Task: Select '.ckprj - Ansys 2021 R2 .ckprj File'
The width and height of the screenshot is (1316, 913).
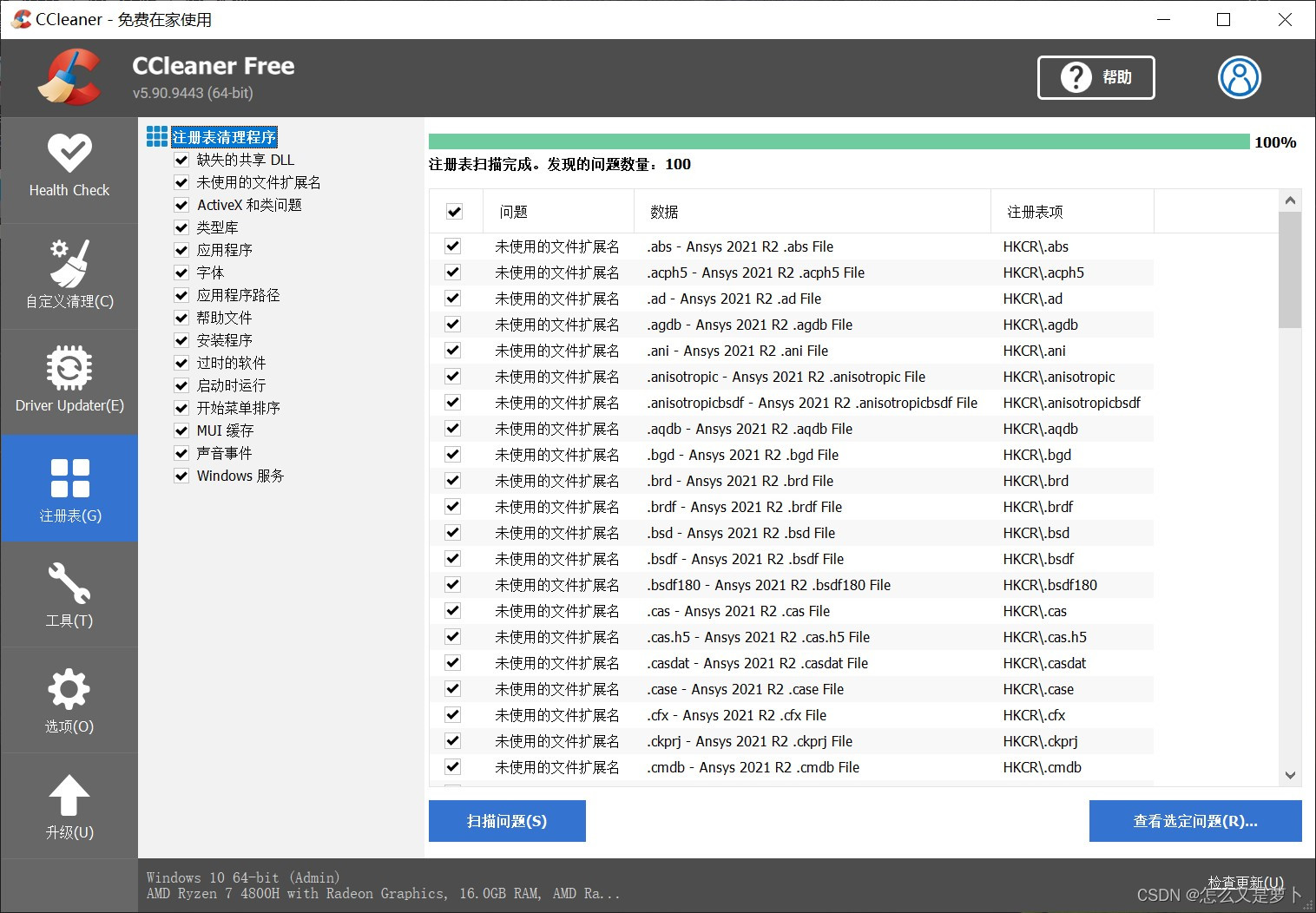Action: click(749, 741)
